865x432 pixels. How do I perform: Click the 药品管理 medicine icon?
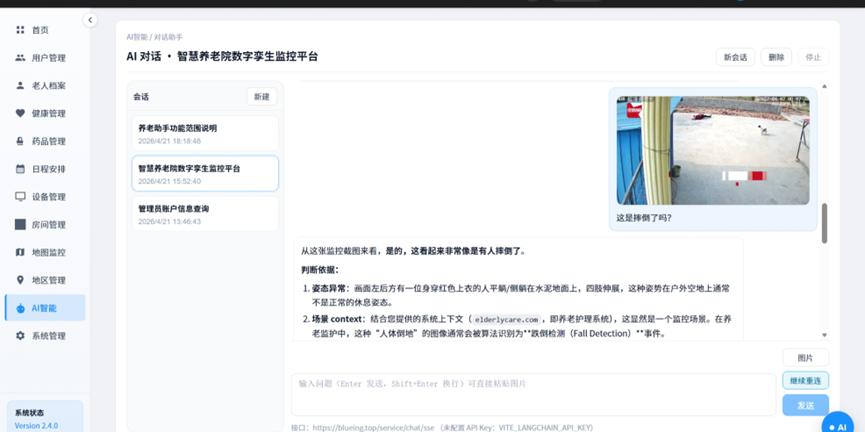(20, 141)
